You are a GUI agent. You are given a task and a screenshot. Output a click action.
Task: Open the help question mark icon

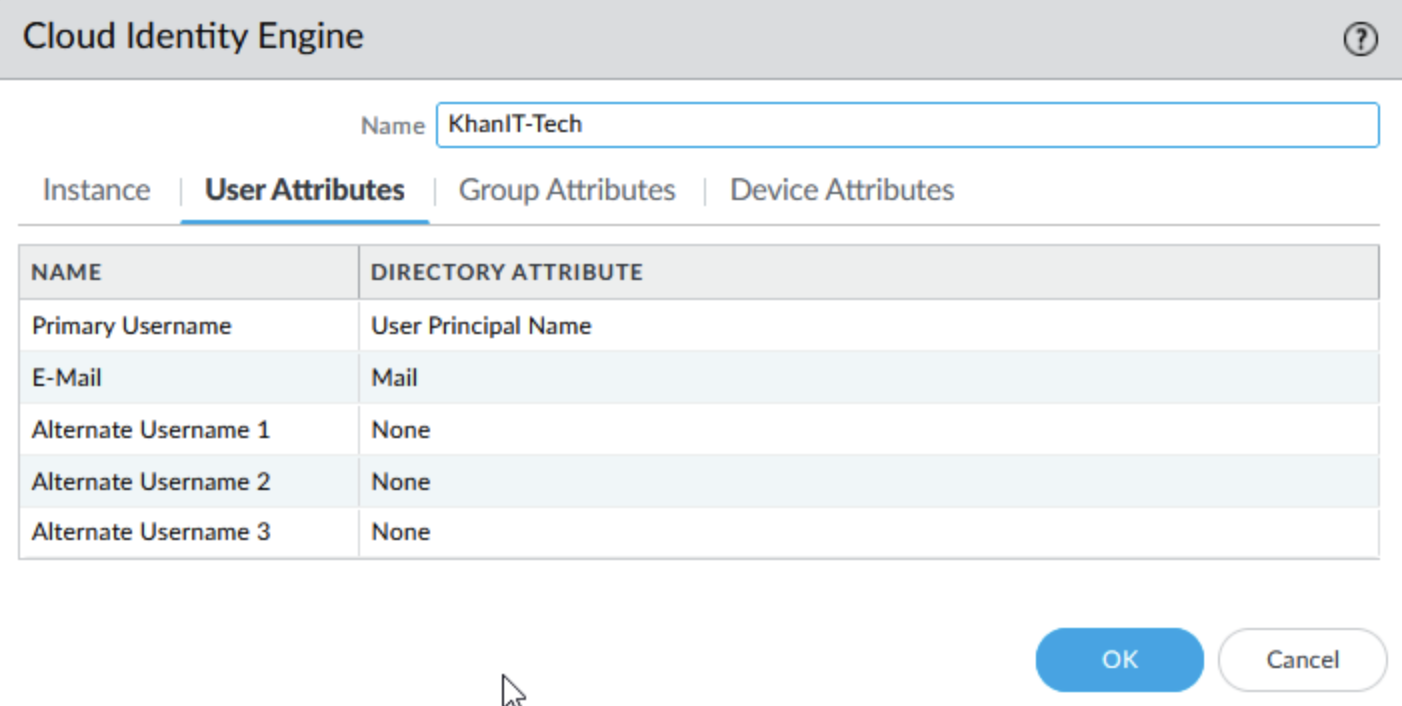point(1360,41)
